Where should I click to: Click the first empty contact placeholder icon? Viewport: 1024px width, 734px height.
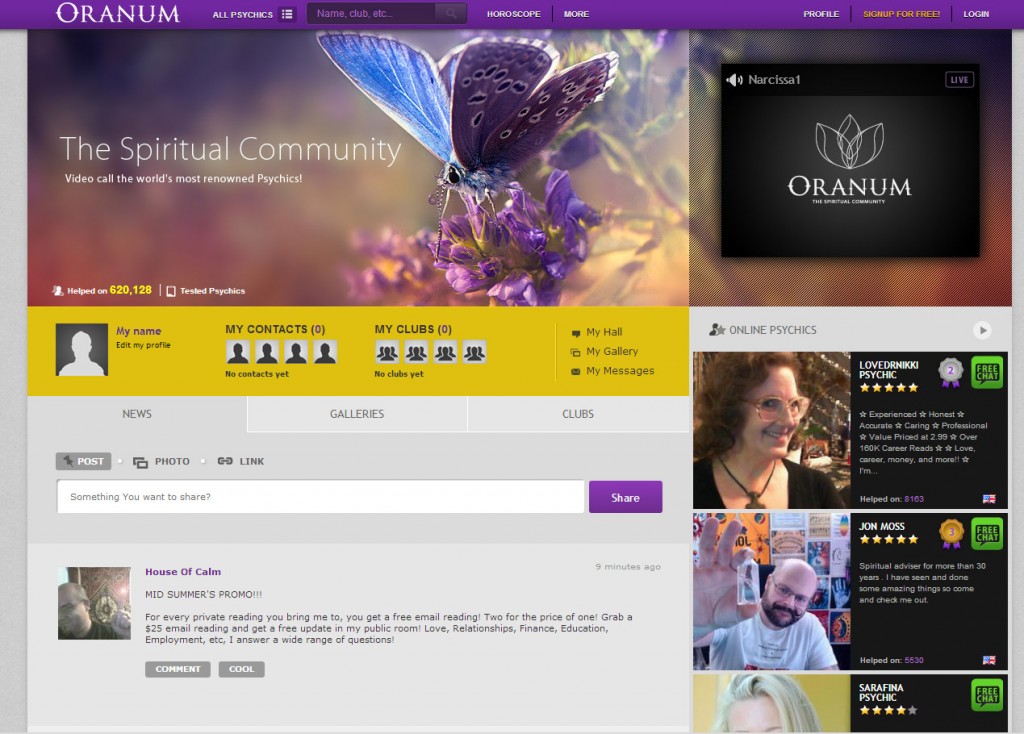pyautogui.click(x=238, y=352)
